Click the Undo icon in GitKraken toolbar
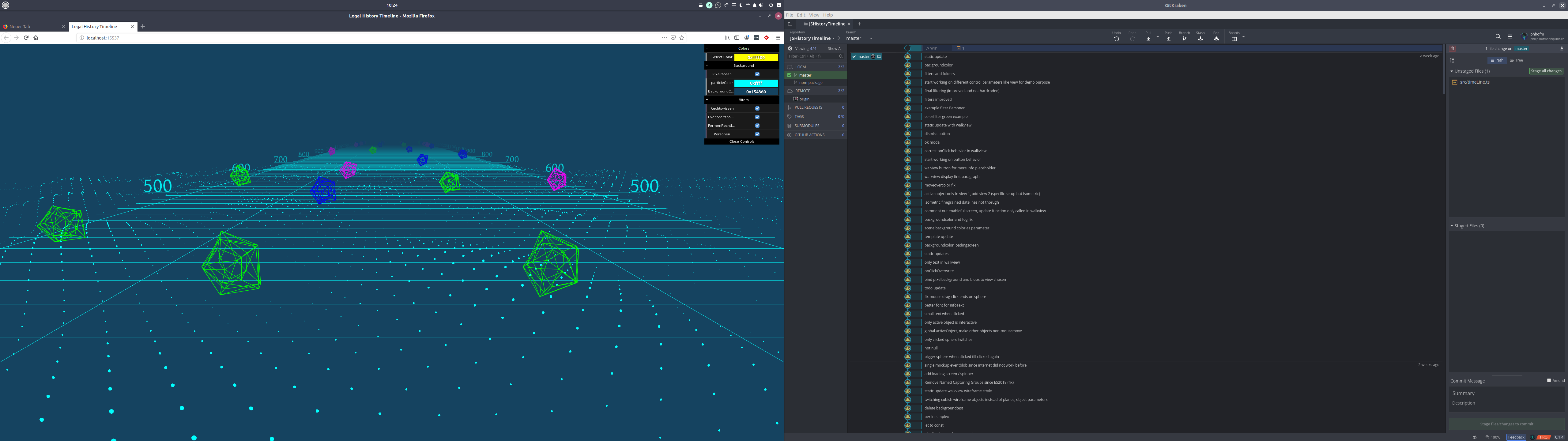This screenshot has width=1568, height=441. tap(1116, 39)
